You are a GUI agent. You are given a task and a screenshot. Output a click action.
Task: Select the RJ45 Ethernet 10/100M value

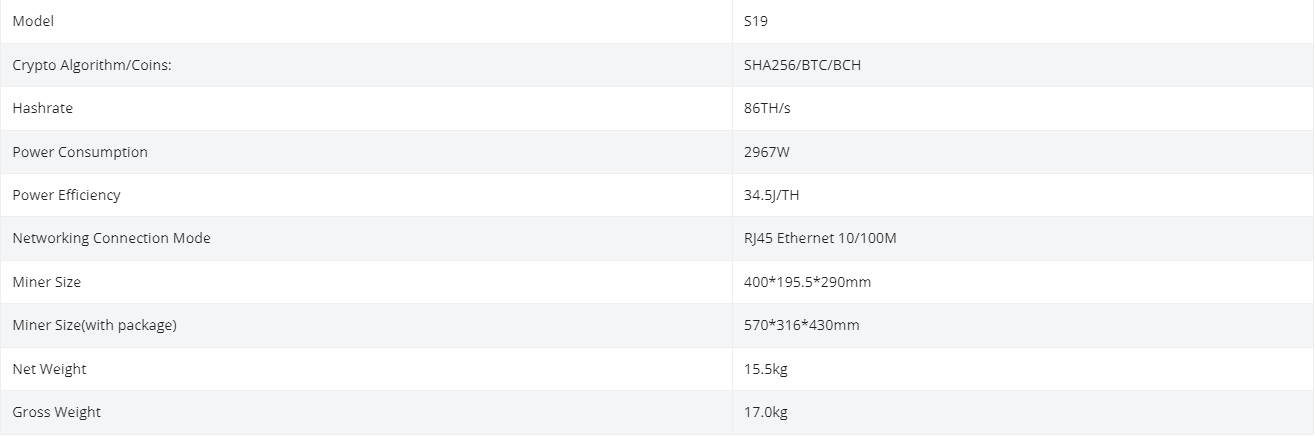tap(820, 238)
